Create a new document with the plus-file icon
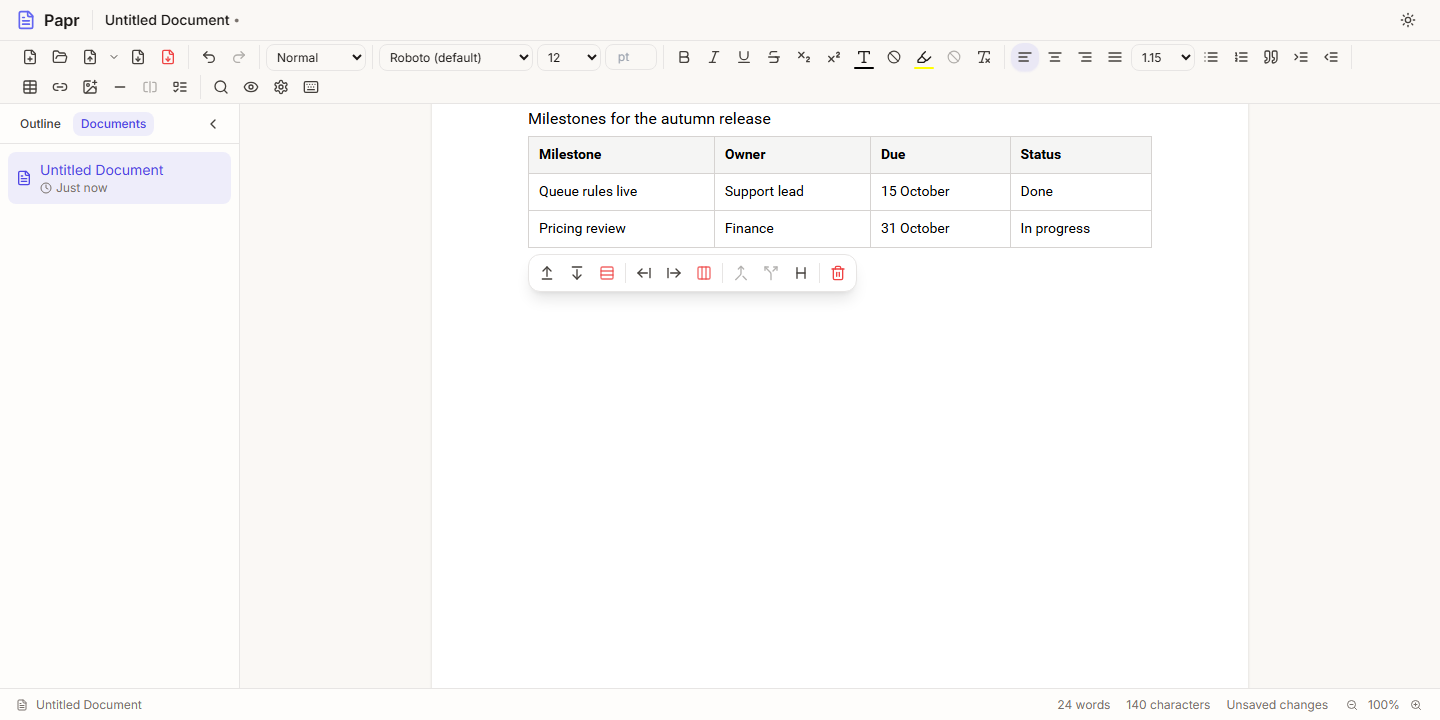The width and height of the screenshot is (1440, 720). 30,57
